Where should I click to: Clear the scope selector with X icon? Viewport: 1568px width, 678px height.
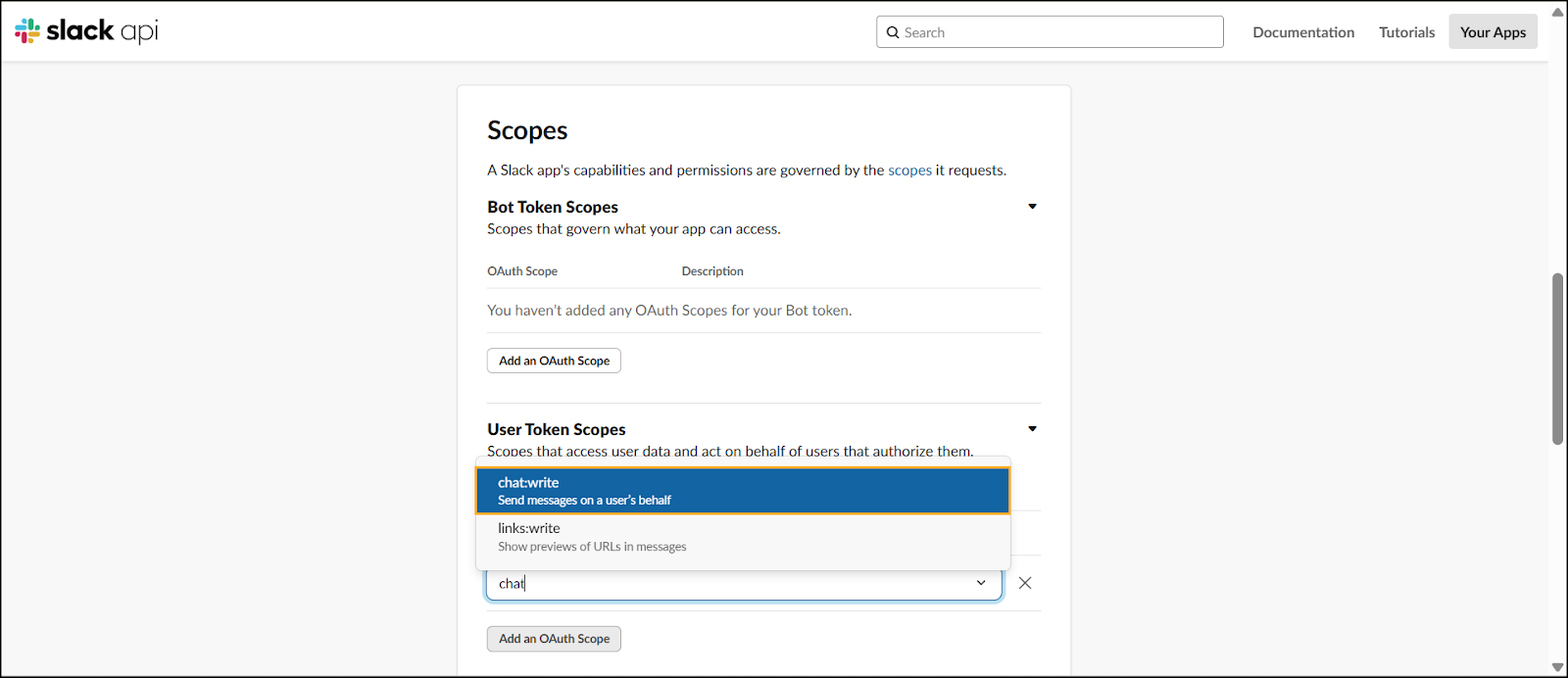click(x=1025, y=583)
